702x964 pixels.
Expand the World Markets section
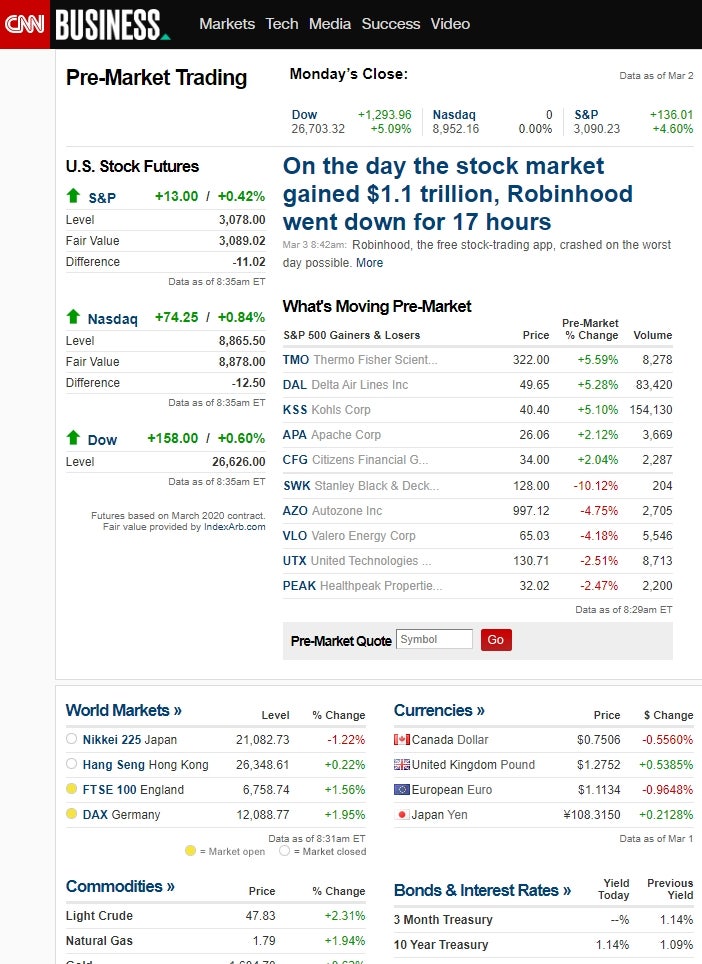click(123, 711)
